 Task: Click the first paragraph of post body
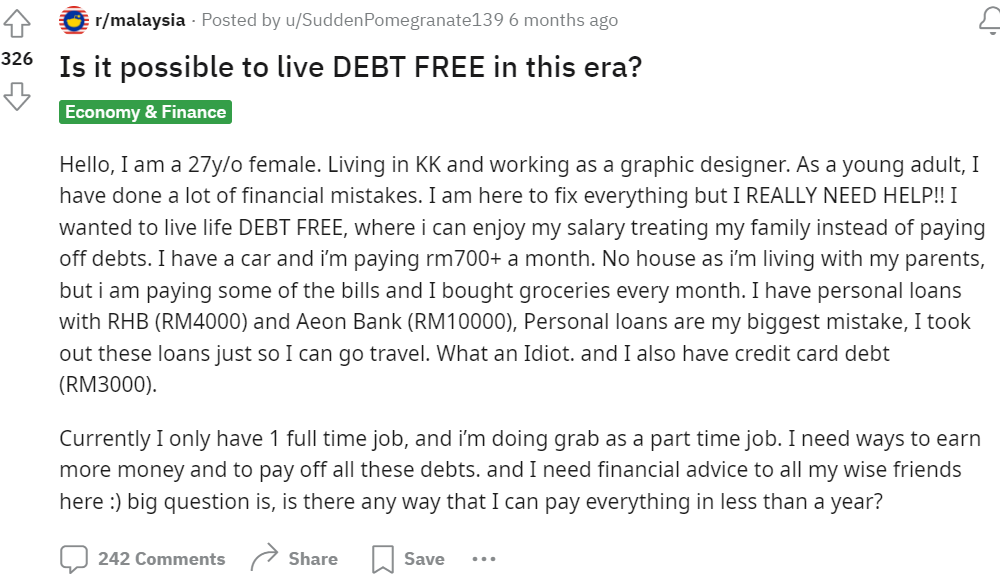pos(522,274)
